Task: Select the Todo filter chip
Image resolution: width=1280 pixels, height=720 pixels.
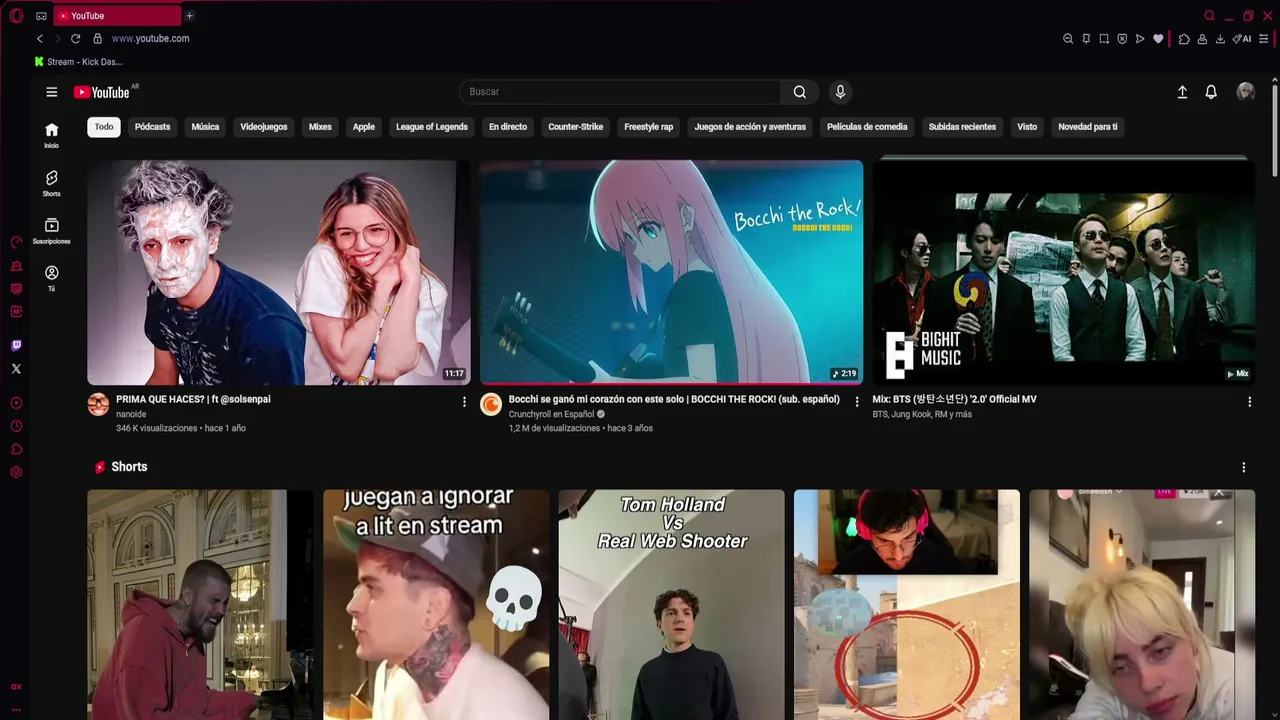Action: point(104,127)
